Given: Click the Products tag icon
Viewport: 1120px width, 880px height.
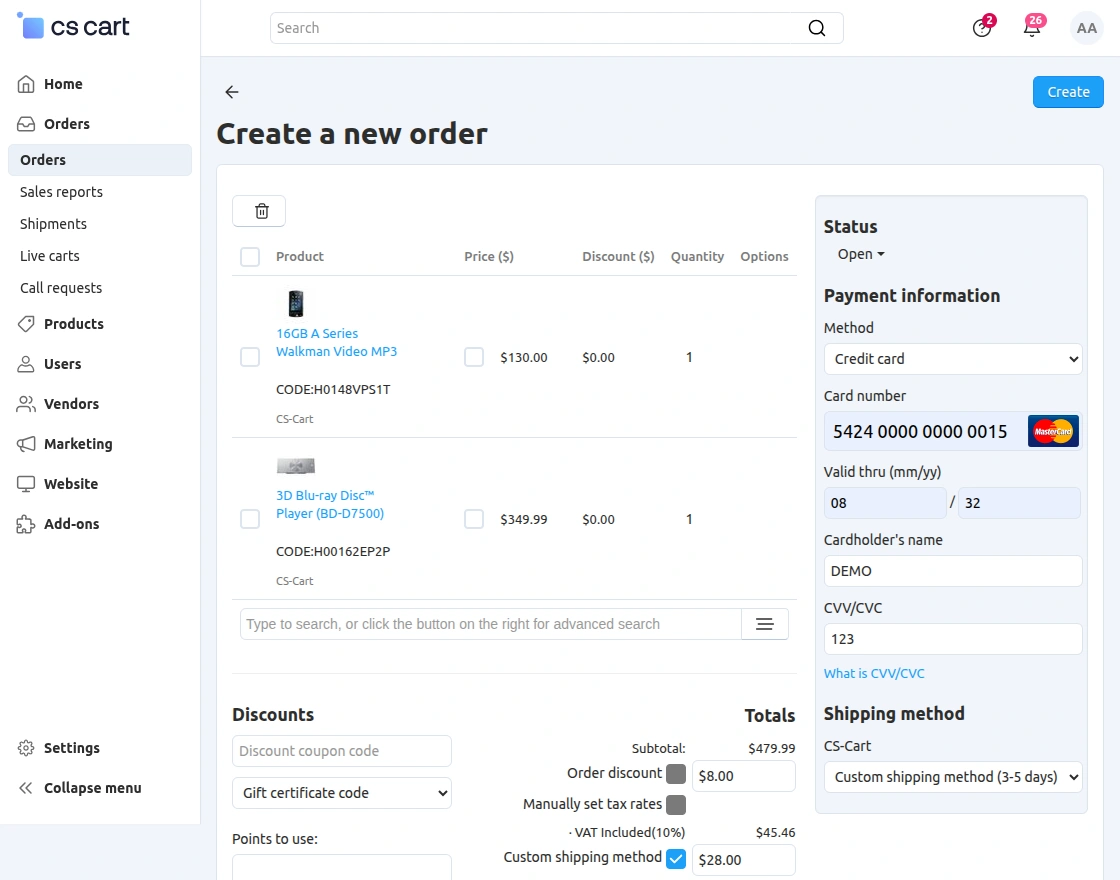Looking at the screenshot, I should coord(26,324).
